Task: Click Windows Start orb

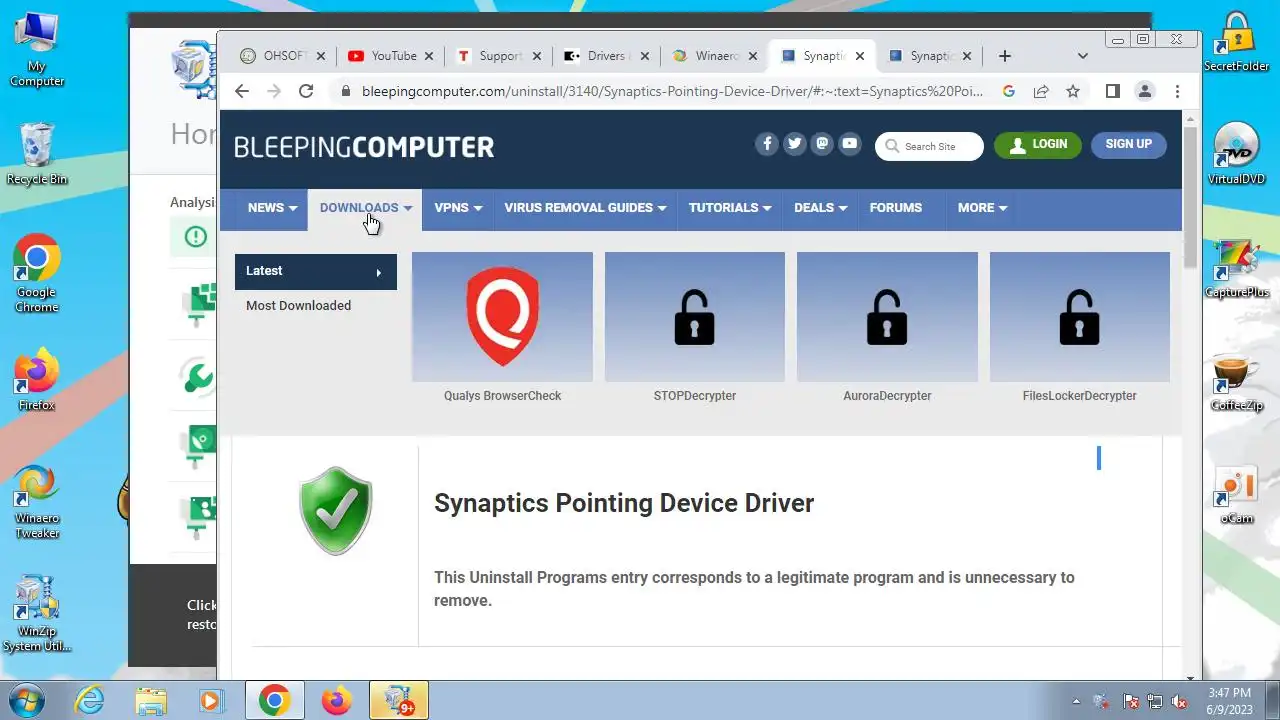Action: point(26,700)
